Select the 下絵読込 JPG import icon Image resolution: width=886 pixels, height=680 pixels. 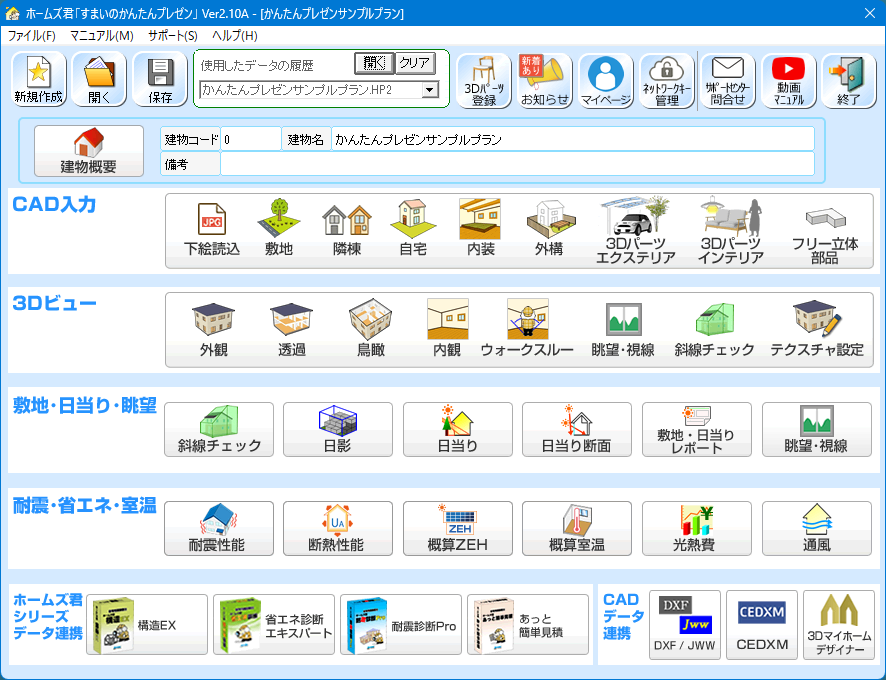[212, 230]
